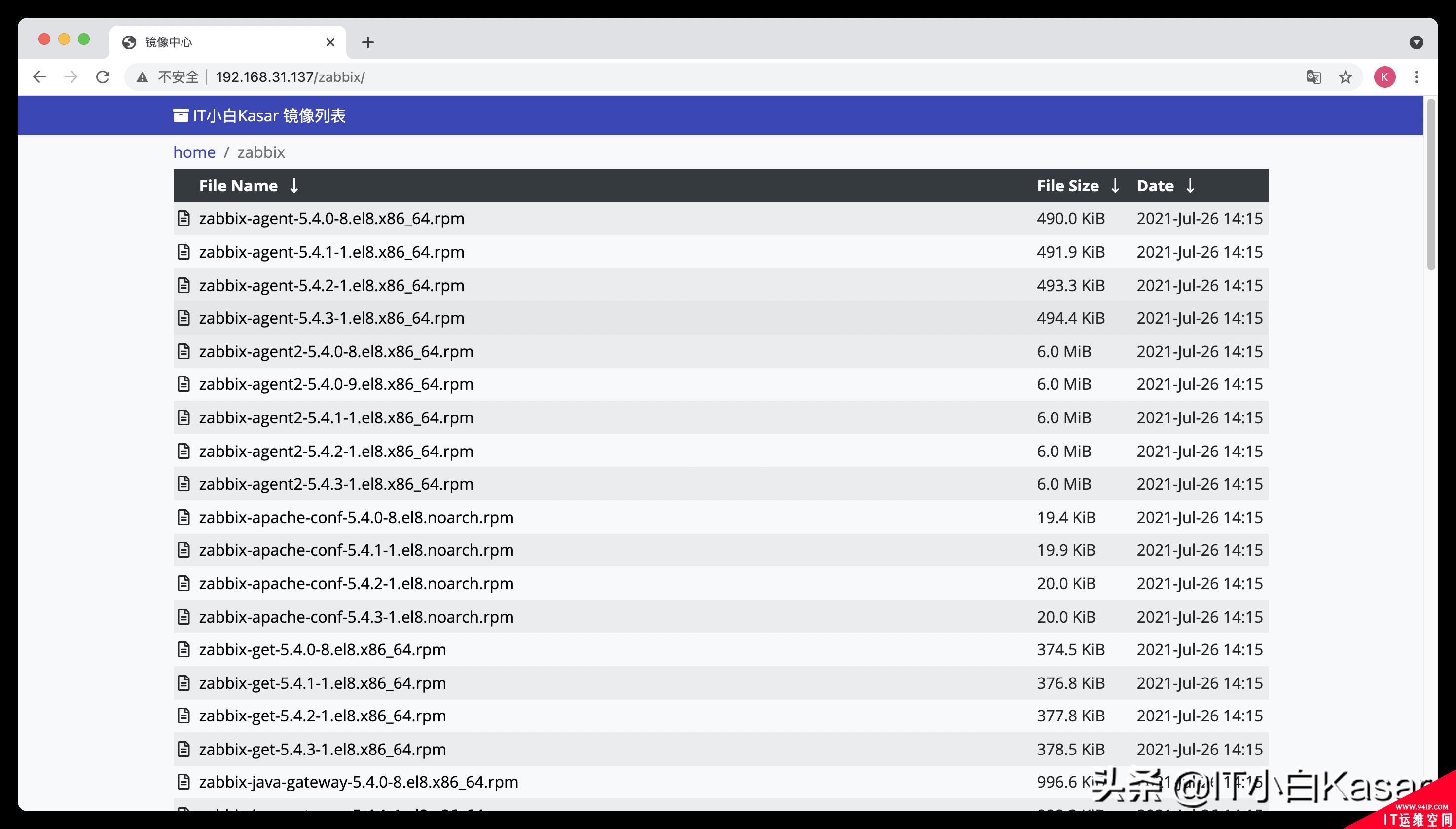1456x829 pixels.
Task: Open Chrome three-dot menu
Action: tap(1416, 77)
